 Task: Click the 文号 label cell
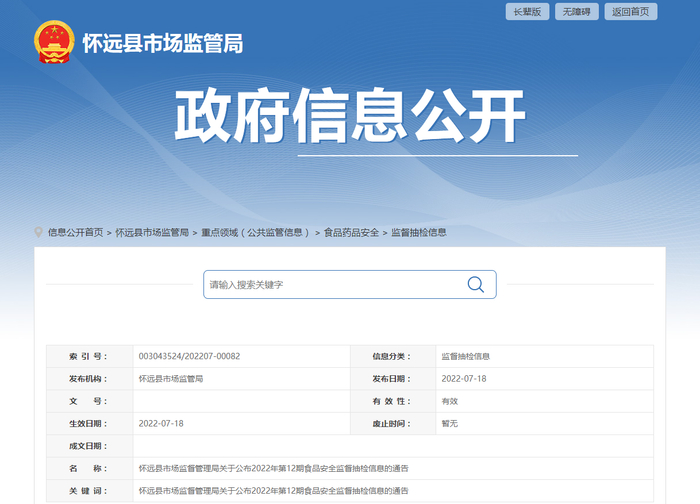pos(90,401)
